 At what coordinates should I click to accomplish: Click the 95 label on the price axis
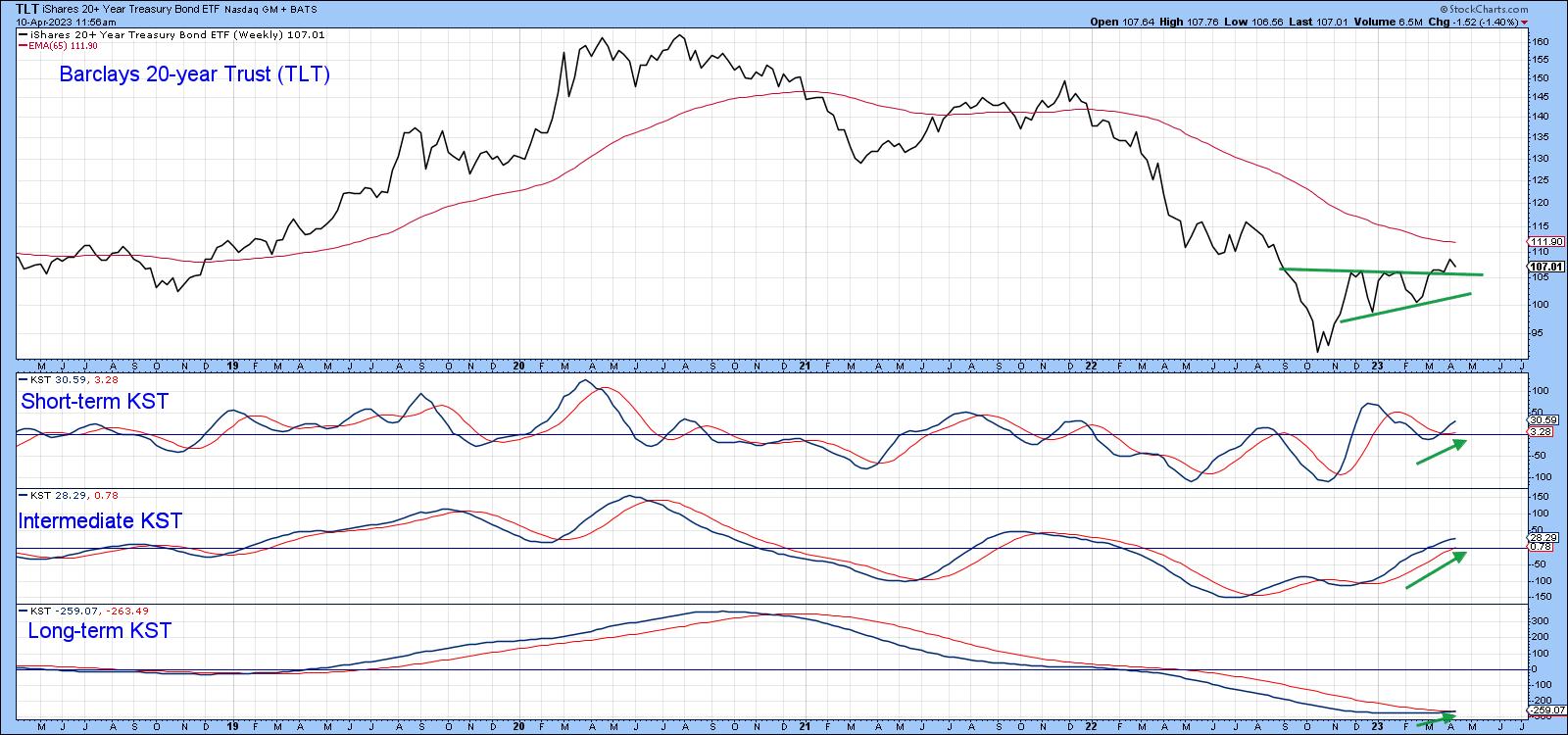[x=1538, y=333]
